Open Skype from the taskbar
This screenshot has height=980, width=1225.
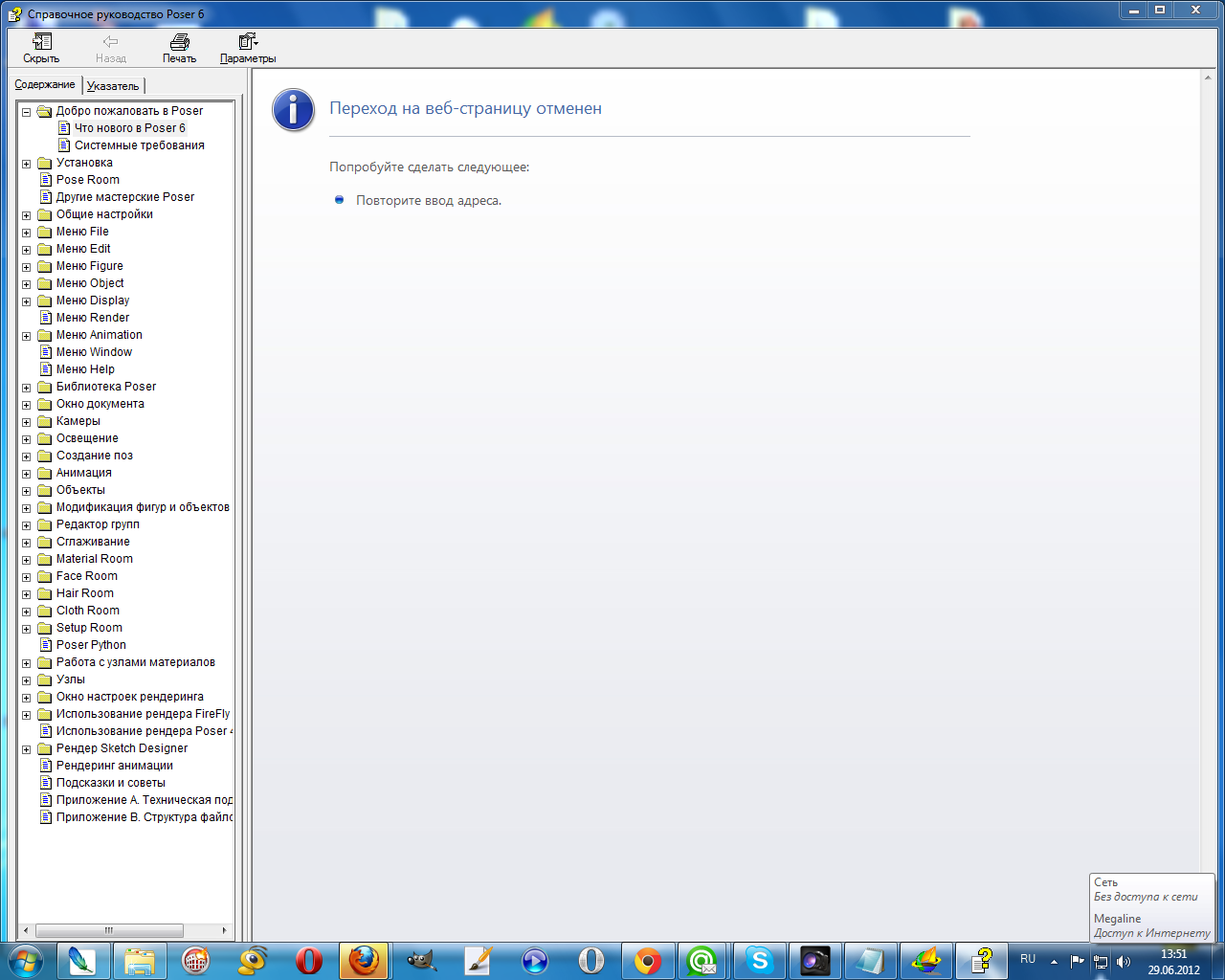coord(760,960)
